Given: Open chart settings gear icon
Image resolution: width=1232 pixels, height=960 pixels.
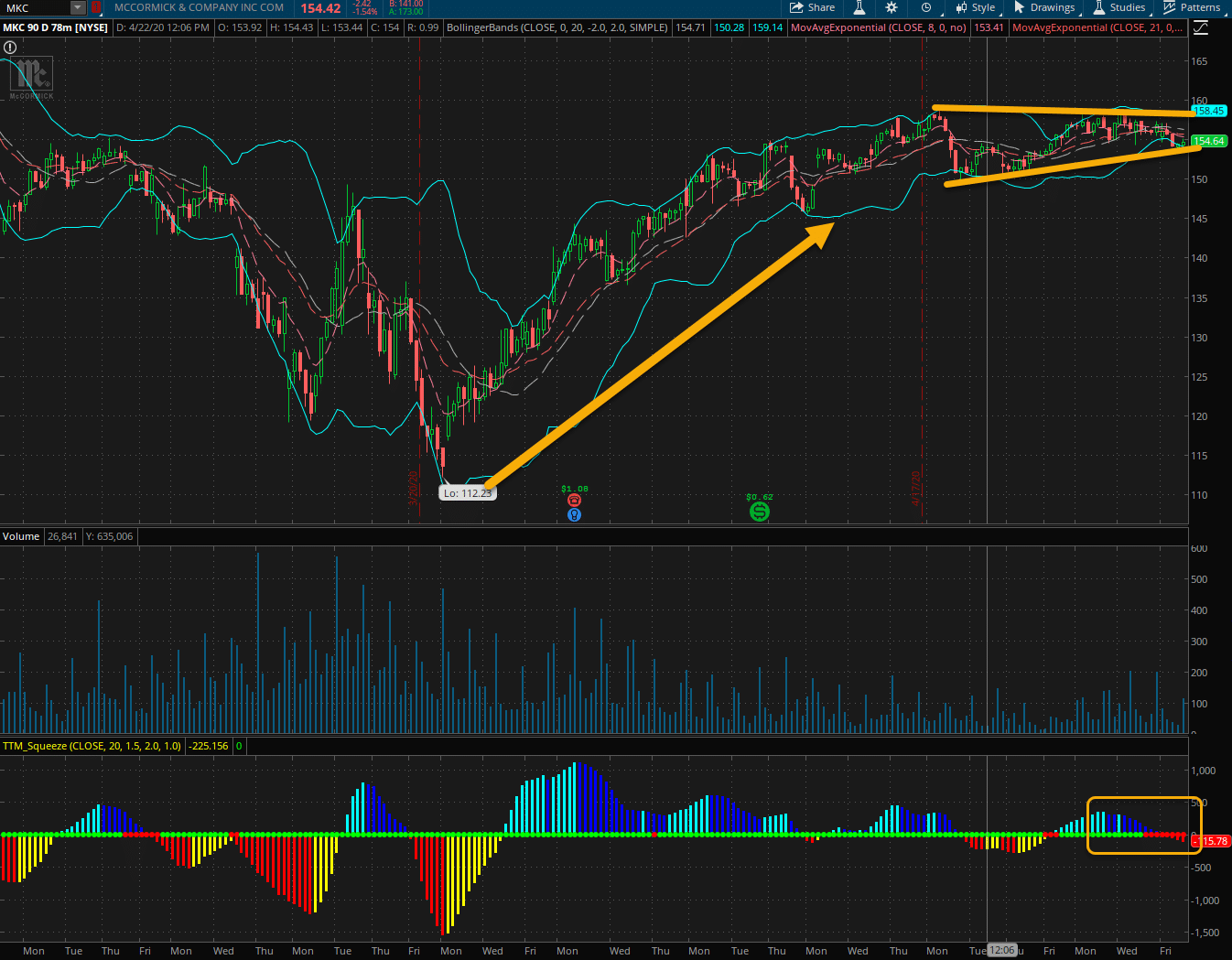Looking at the screenshot, I should click(892, 7).
